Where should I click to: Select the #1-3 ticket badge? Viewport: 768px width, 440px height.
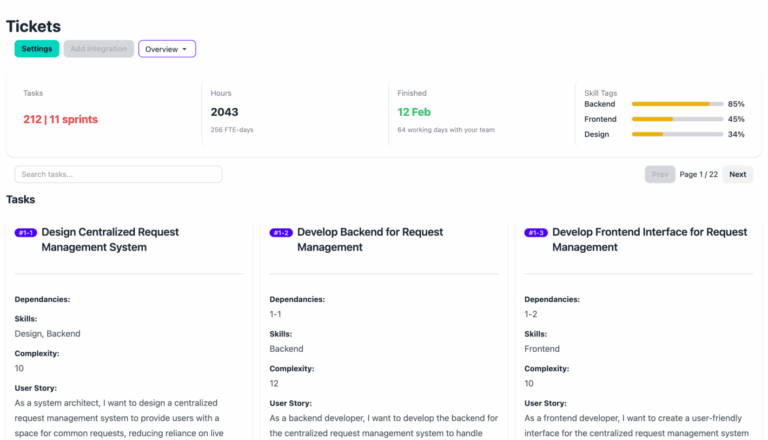tap(536, 233)
